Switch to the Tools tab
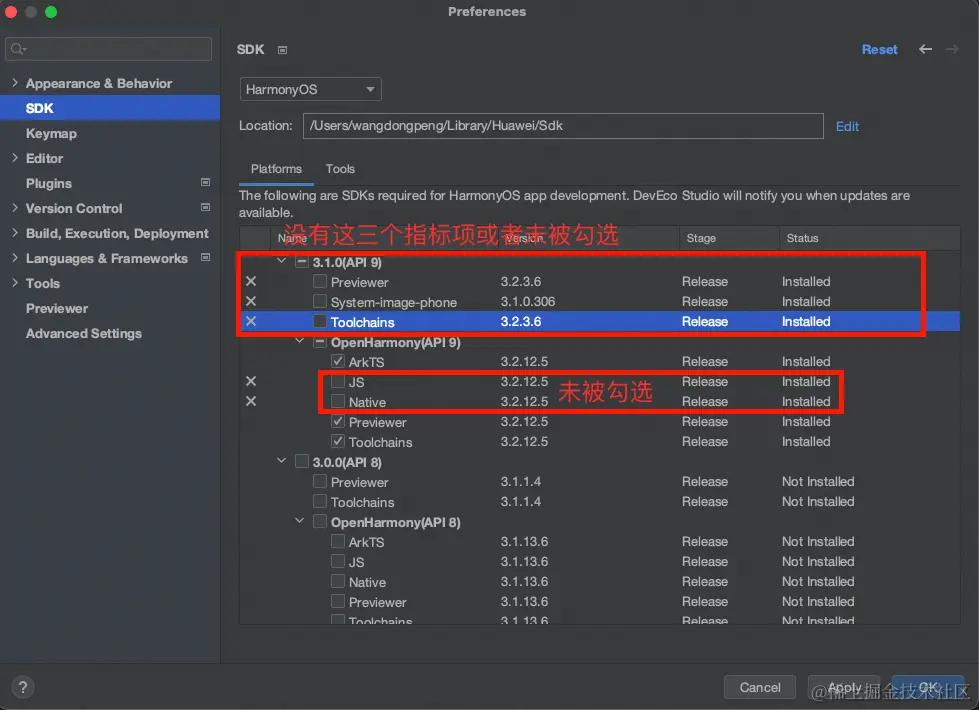This screenshot has width=979, height=710. (x=340, y=169)
